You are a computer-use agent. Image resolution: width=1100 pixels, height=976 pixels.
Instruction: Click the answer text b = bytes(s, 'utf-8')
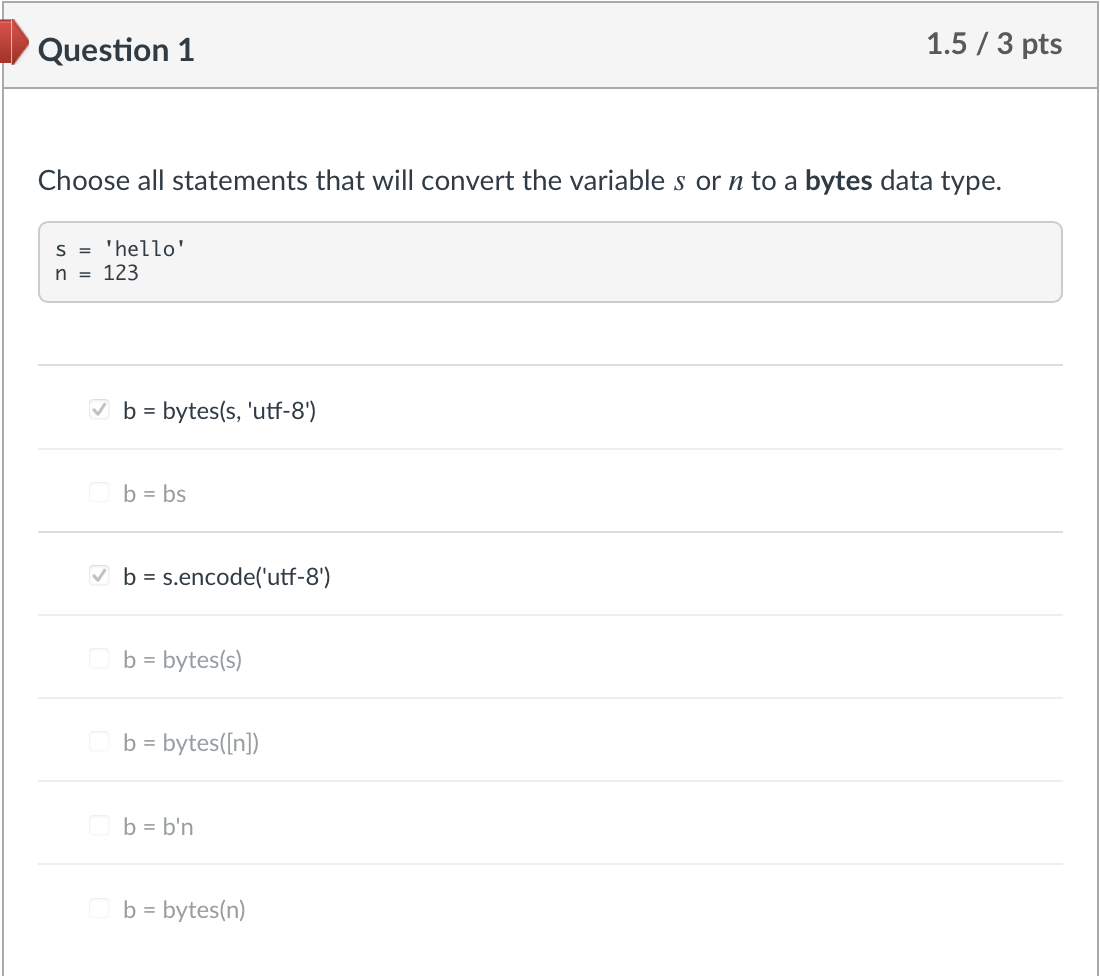(x=219, y=410)
